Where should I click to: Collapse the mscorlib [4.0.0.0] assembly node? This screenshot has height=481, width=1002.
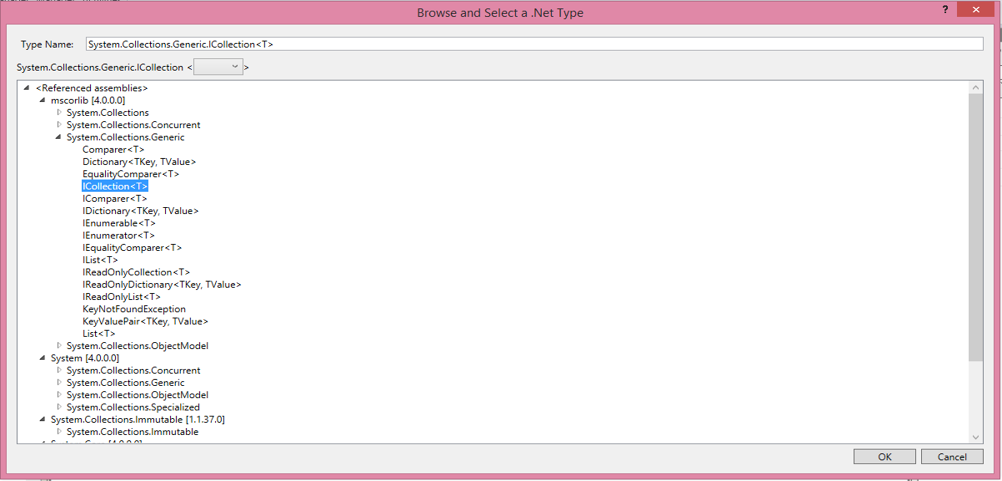click(42, 101)
